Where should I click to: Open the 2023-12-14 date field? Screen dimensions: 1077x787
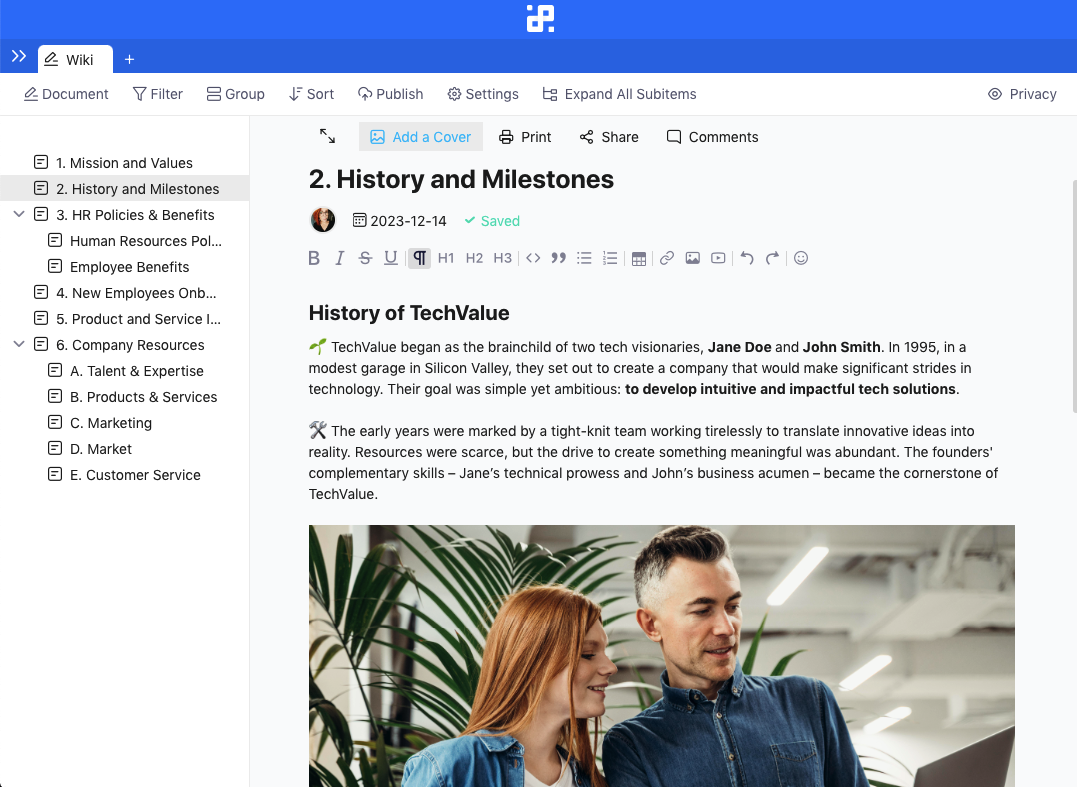click(x=399, y=221)
